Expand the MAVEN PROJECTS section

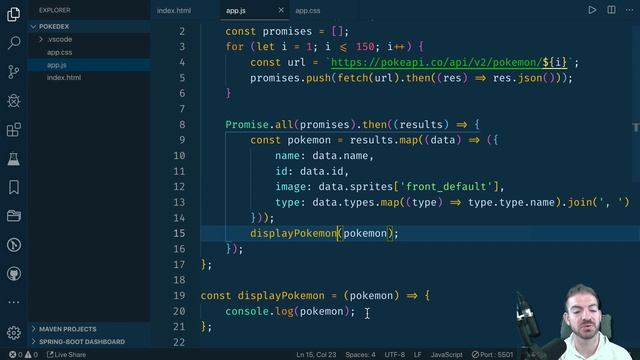coord(89,329)
